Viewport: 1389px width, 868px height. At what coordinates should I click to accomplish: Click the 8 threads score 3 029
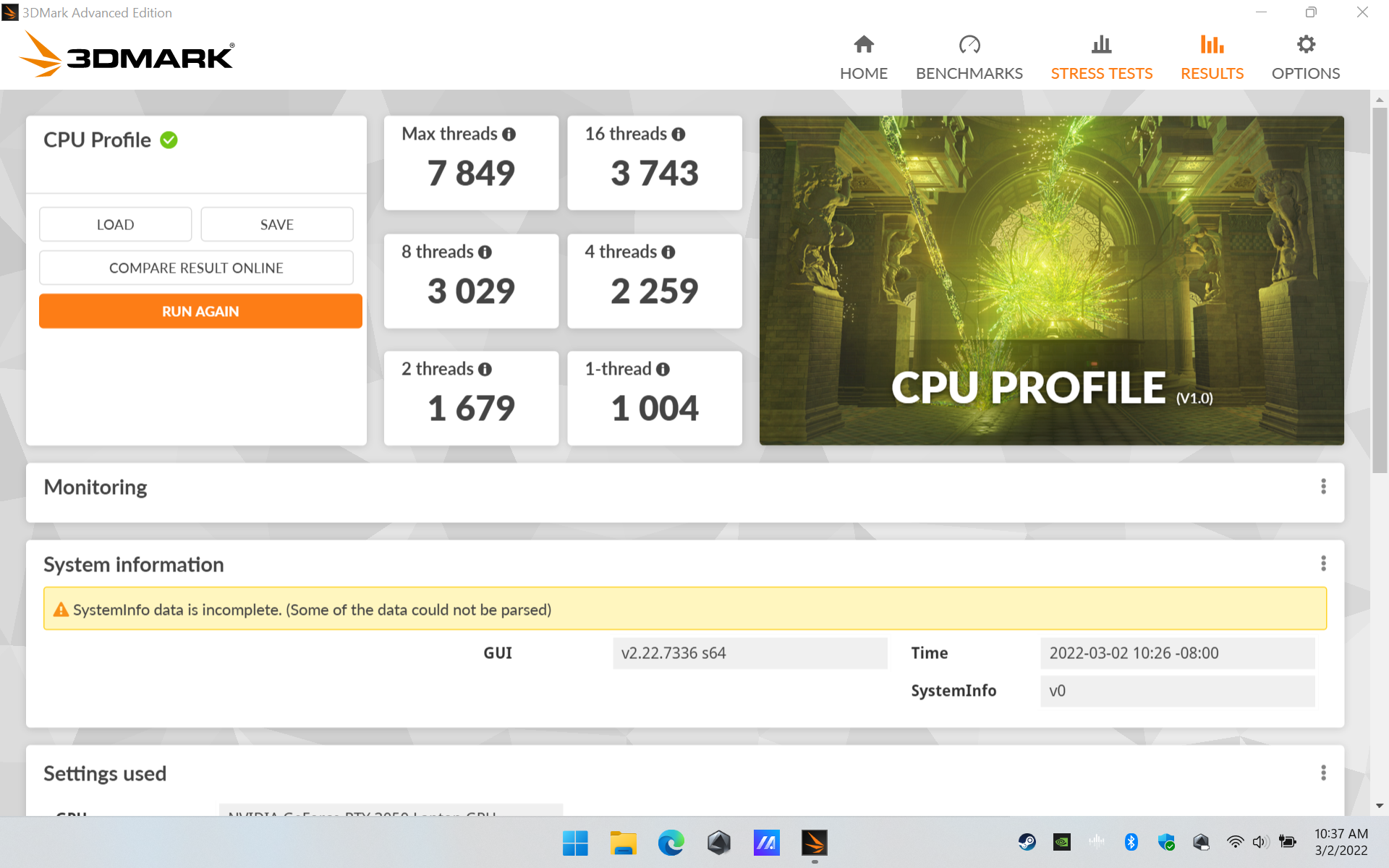(471, 292)
